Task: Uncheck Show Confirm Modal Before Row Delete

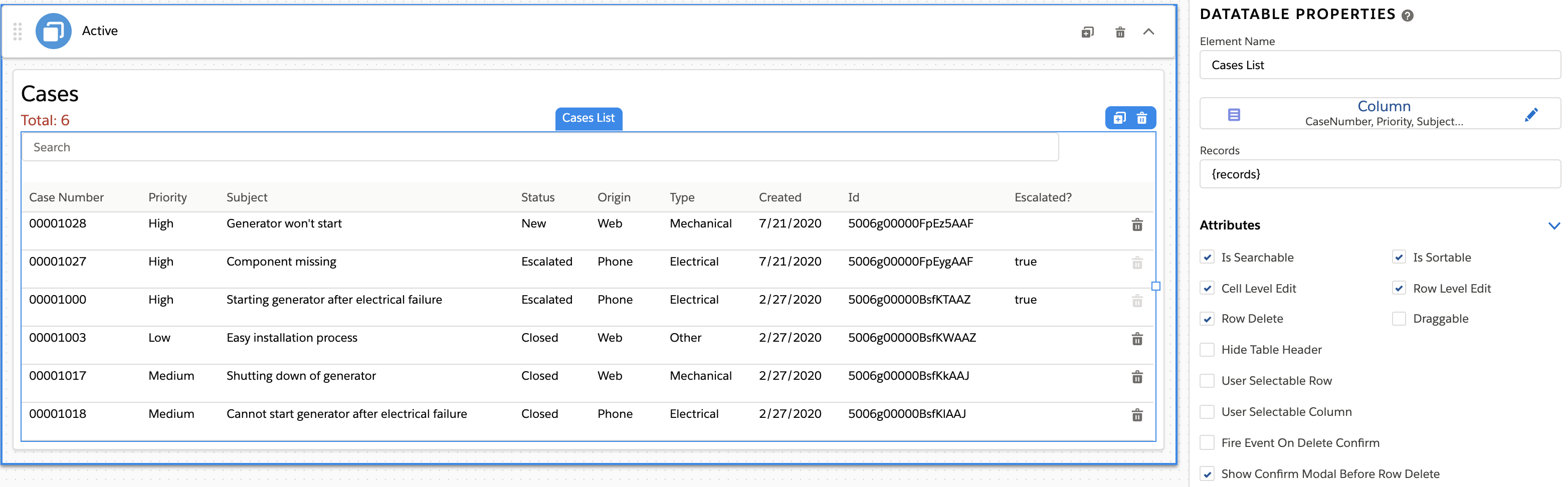Action: tap(1208, 473)
